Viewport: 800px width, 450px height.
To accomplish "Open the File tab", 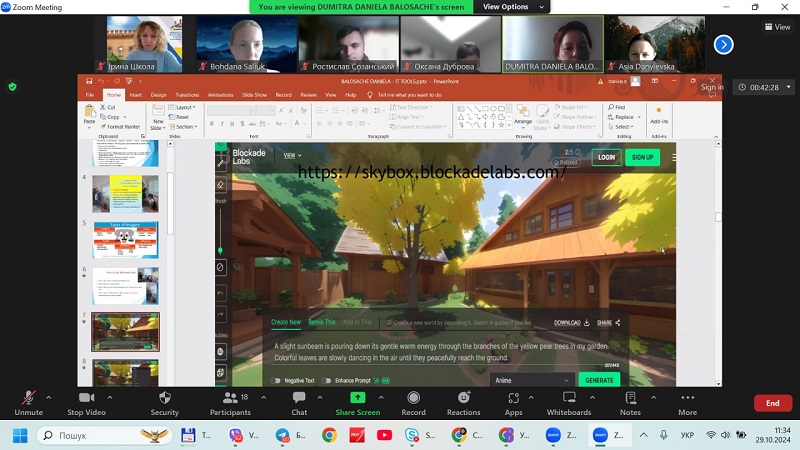I will (90, 95).
